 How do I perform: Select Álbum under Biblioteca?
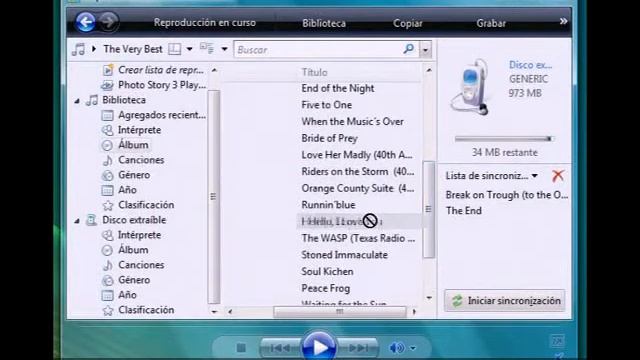click(x=133, y=145)
